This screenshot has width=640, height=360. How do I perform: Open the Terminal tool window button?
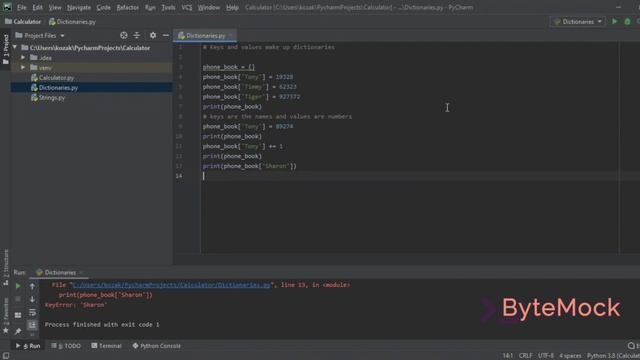coord(106,346)
